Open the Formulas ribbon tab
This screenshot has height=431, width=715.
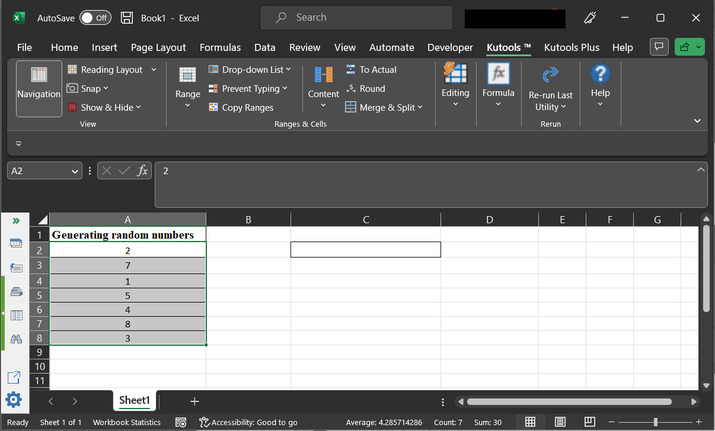point(220,47)
